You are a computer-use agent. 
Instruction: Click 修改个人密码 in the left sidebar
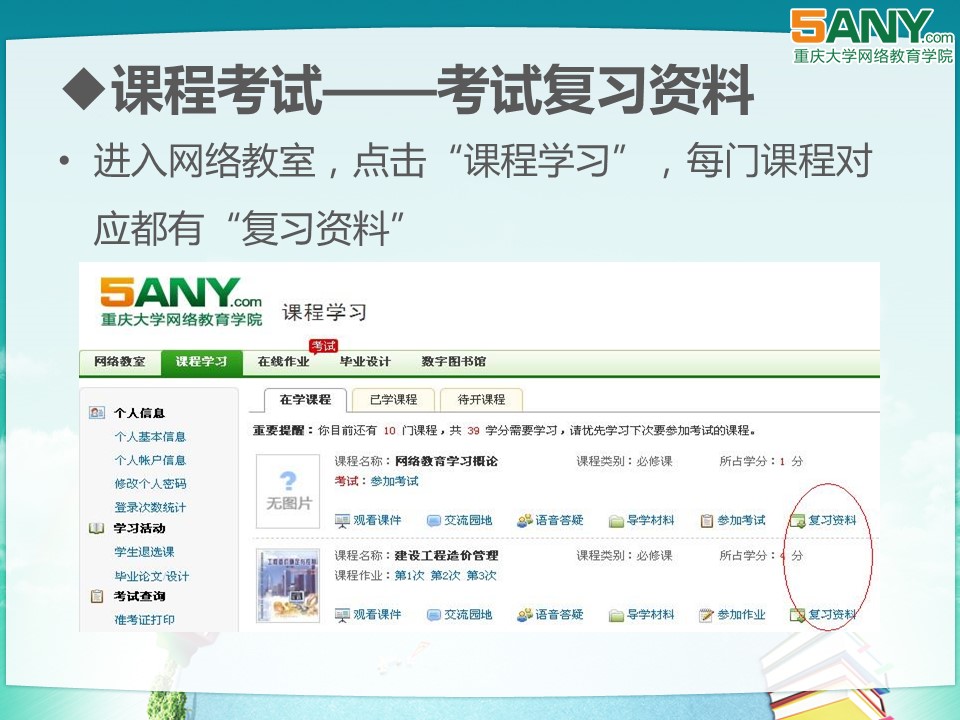tap(150, 484)
